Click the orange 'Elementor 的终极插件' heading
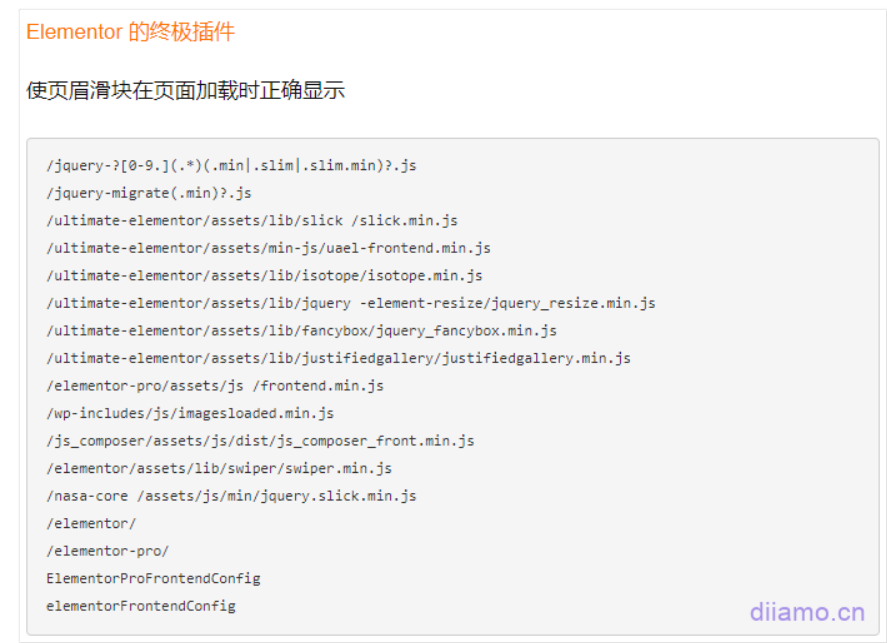The image size is (887, 643). tap(130, 32)
